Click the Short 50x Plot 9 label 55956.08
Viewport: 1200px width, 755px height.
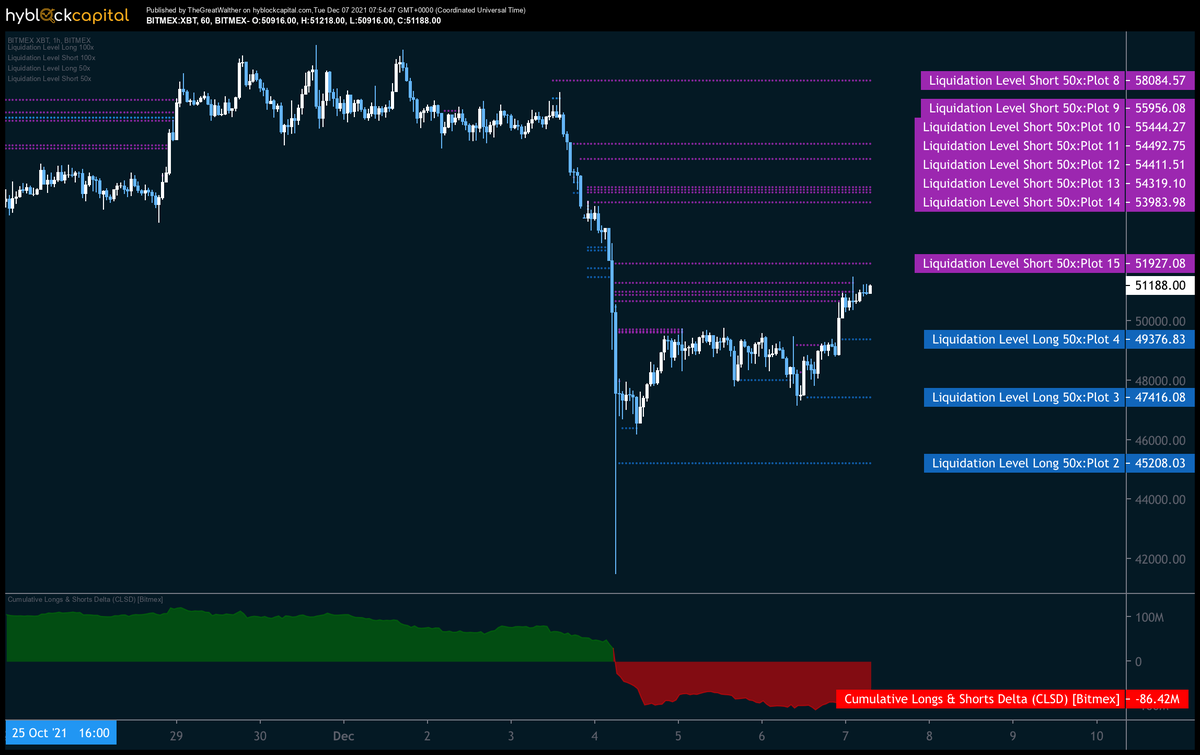[x=1057, y=108]
